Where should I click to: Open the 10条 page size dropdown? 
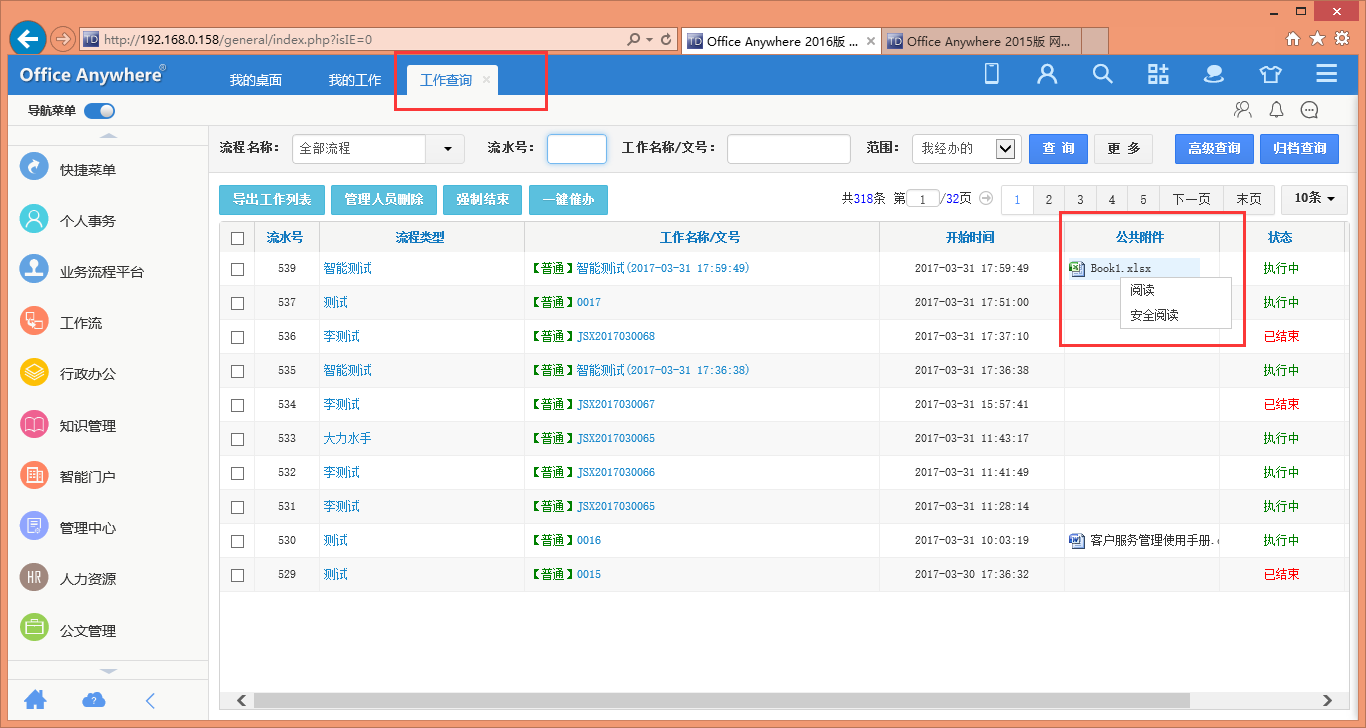coord(1313,199)
